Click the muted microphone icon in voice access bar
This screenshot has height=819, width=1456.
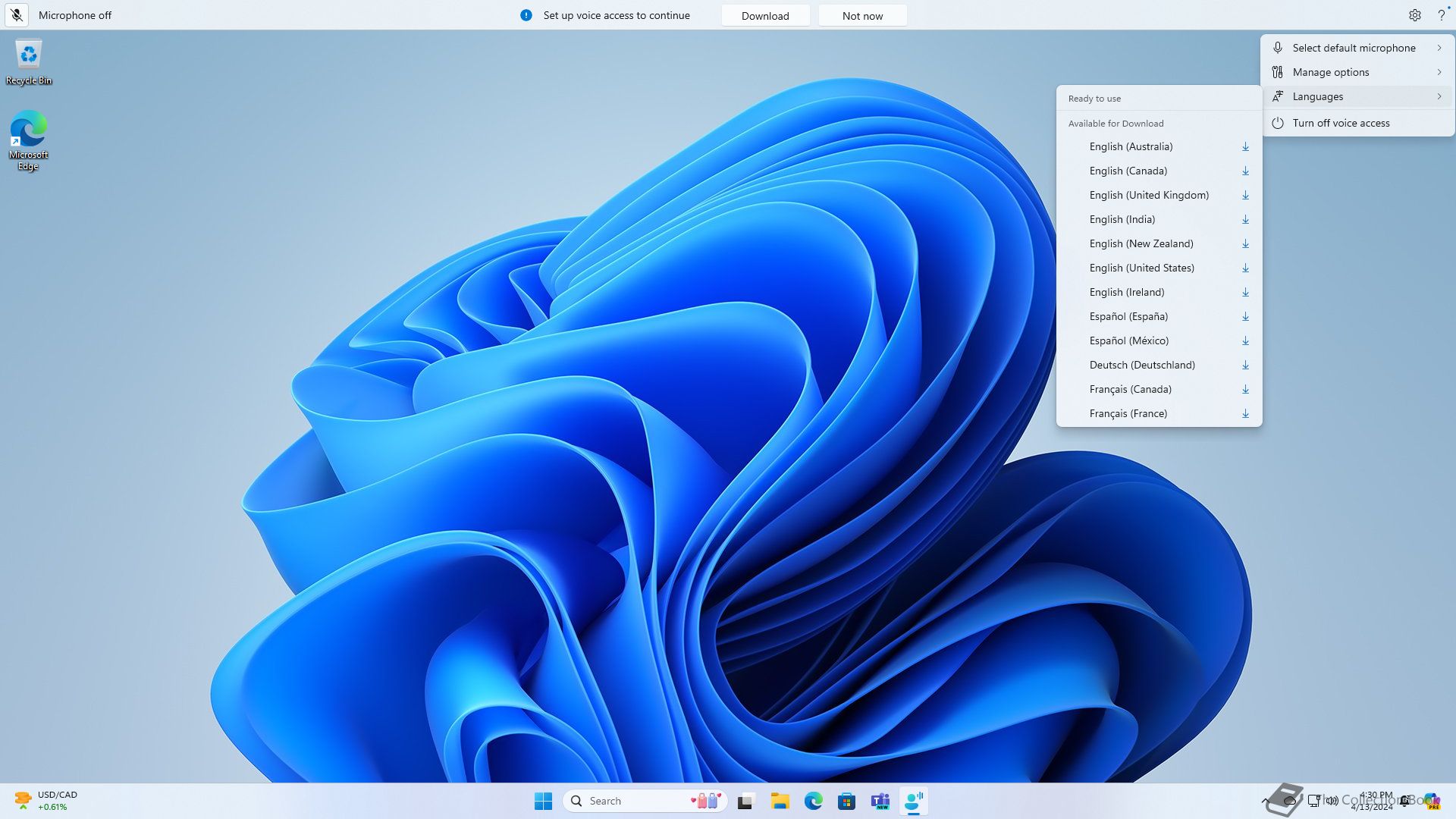[17, 15]
